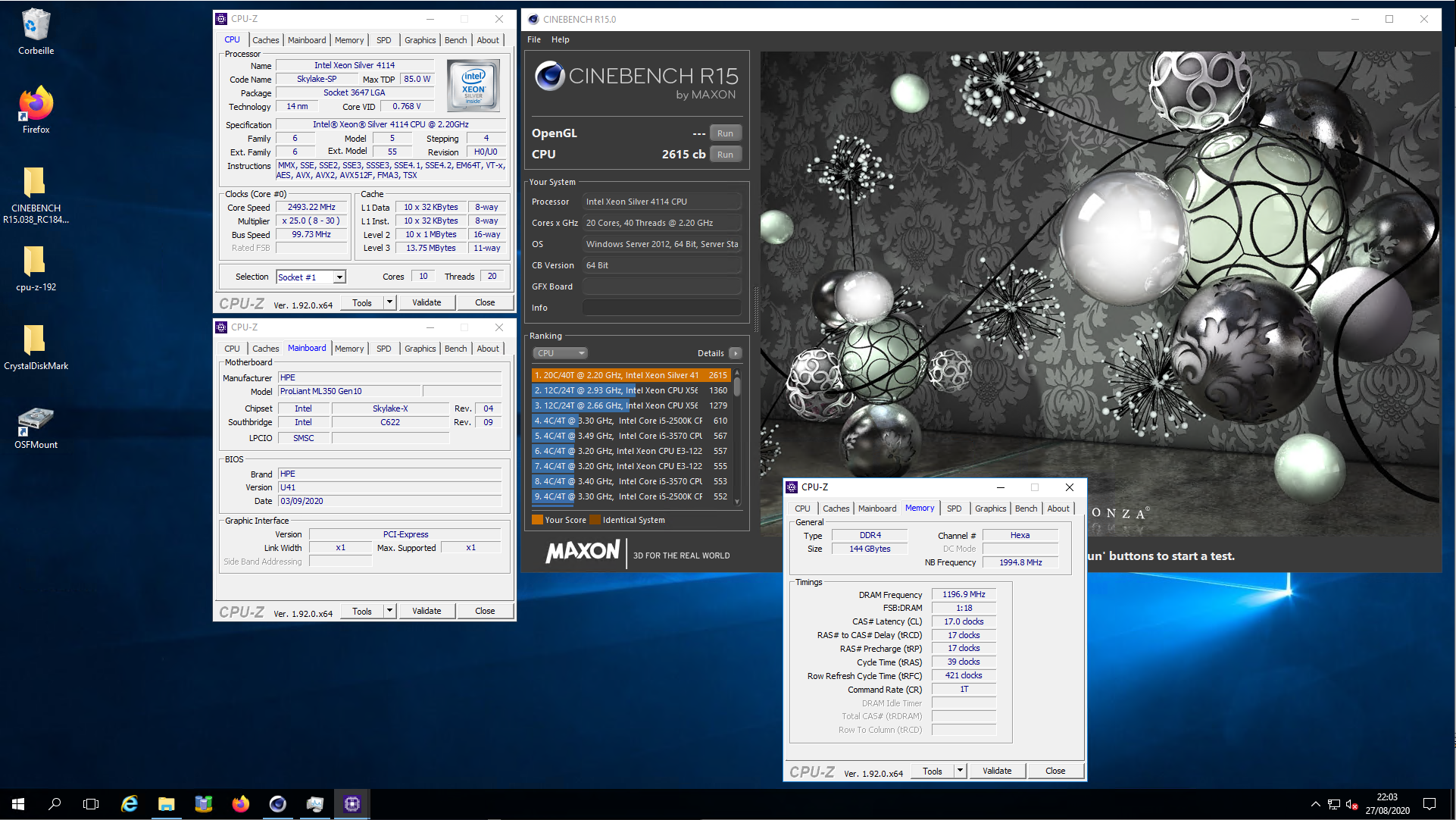Click the Intel Xeon logo in CPU-Z
This screenshot has width=1456, height=820.
coord(473,86)
